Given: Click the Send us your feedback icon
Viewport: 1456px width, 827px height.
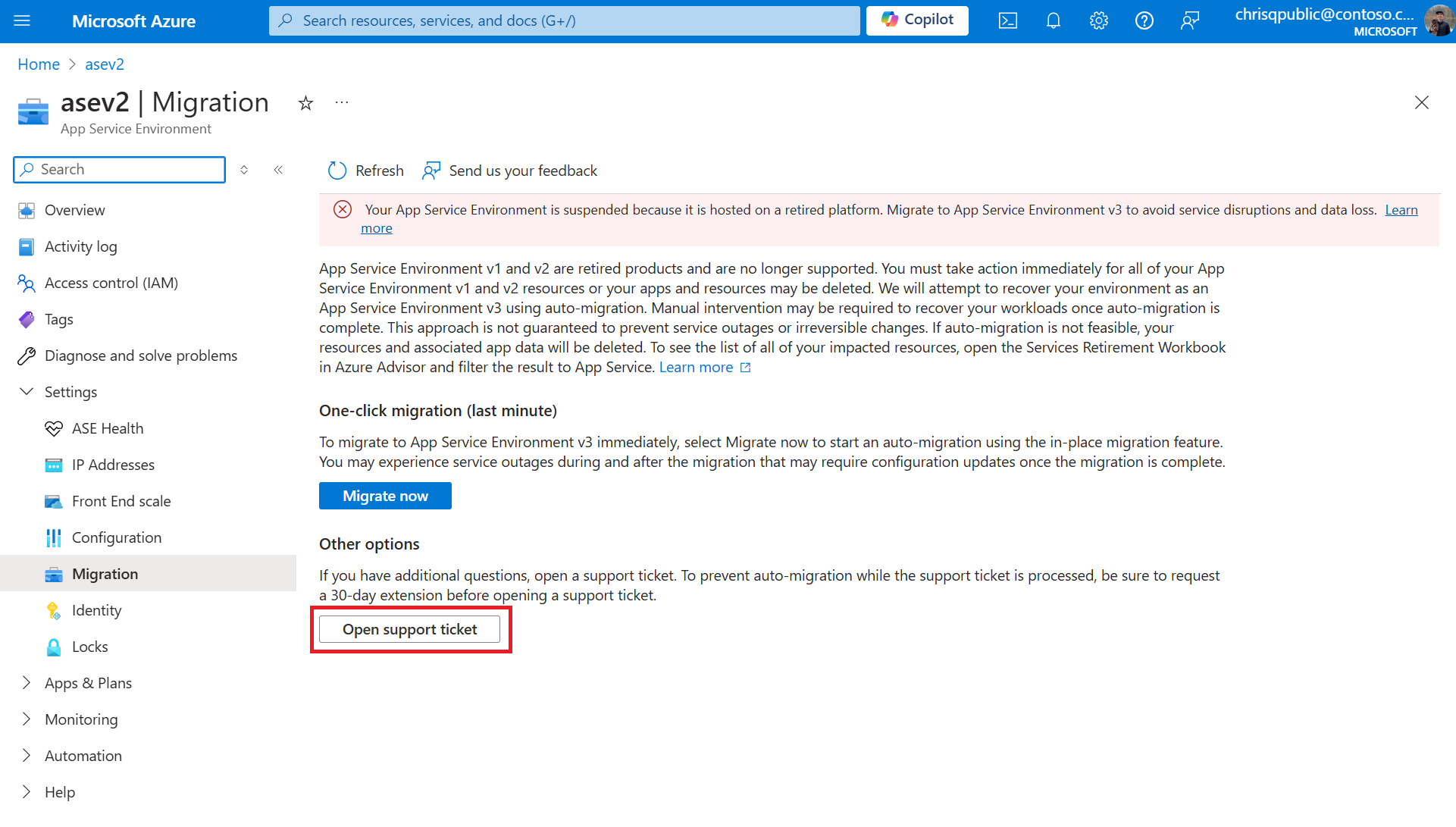Looking at the screenshot, I should pos(431,170).
